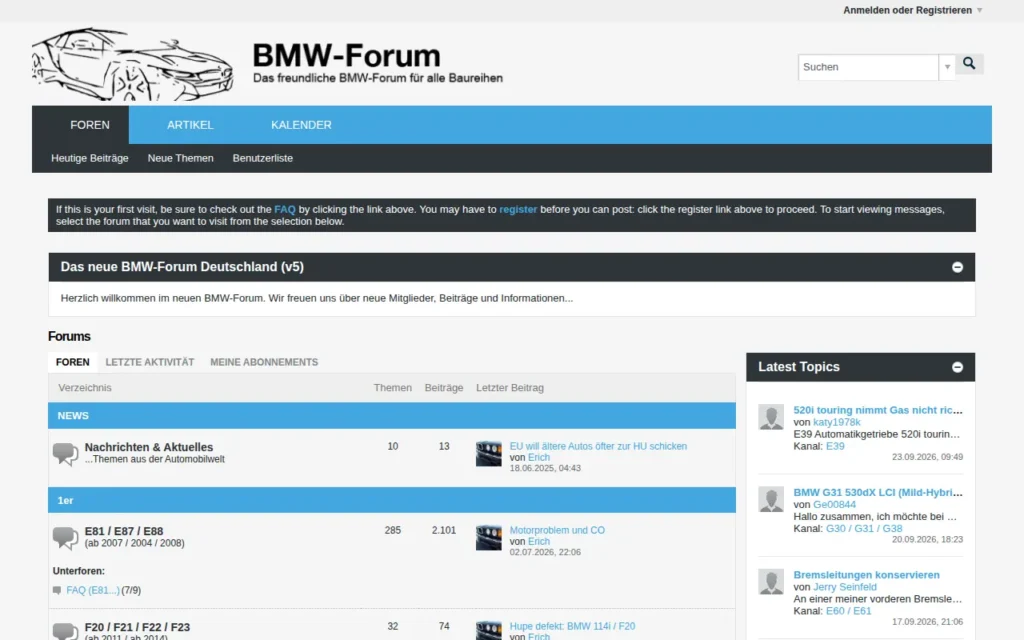
Task: Open E39 channel link
Action: pos(835,447)
